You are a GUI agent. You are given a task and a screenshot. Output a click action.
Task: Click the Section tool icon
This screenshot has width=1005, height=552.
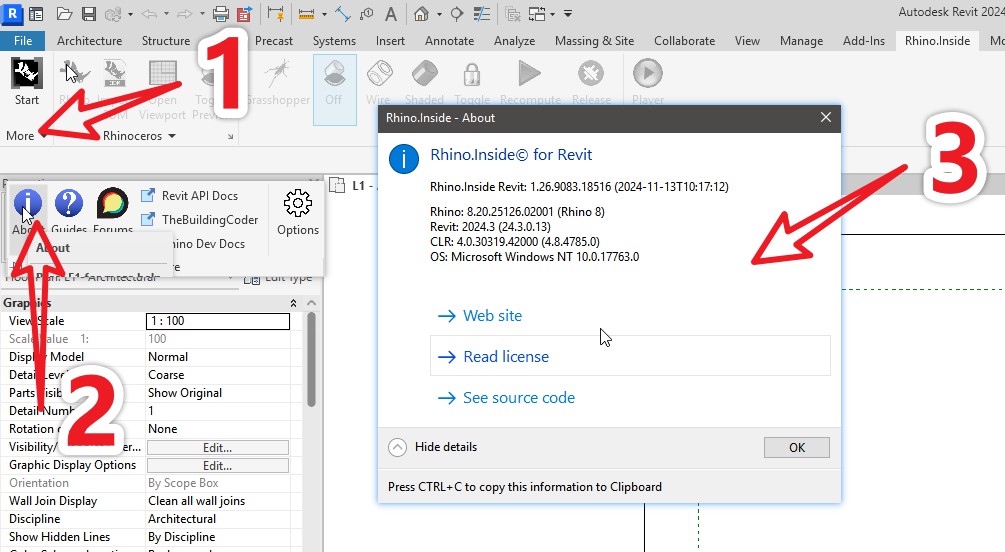tap(456, 13)
